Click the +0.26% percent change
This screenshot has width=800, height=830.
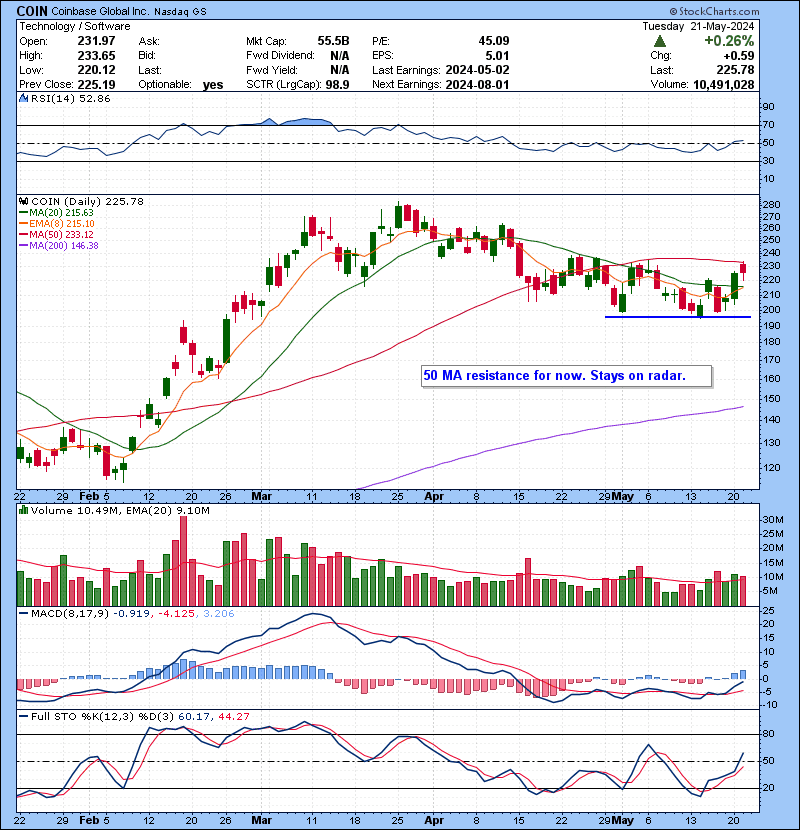pyautogui.click(x=729, y=41)
